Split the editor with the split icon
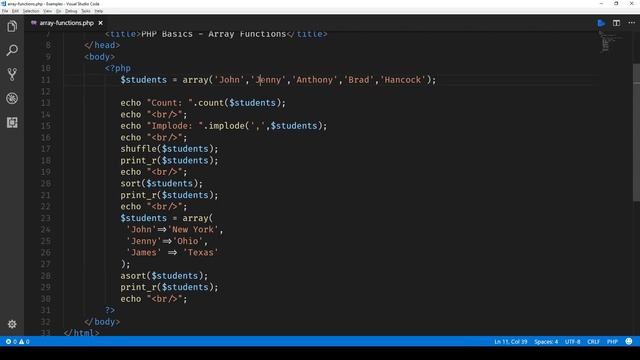This screenshot has height=360, width=640. [616, 23]
